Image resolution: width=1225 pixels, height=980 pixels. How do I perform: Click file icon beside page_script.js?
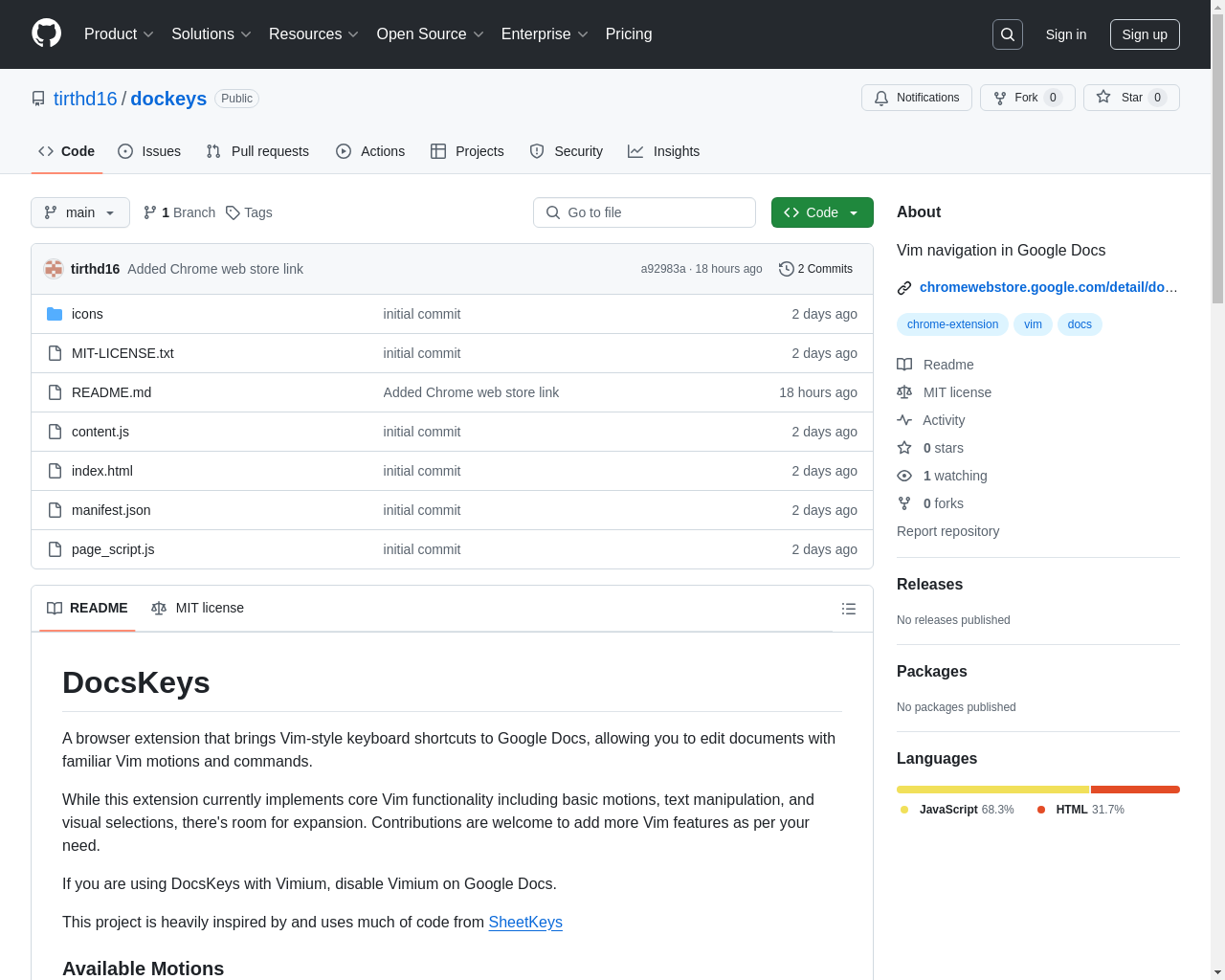pos(55,549)
